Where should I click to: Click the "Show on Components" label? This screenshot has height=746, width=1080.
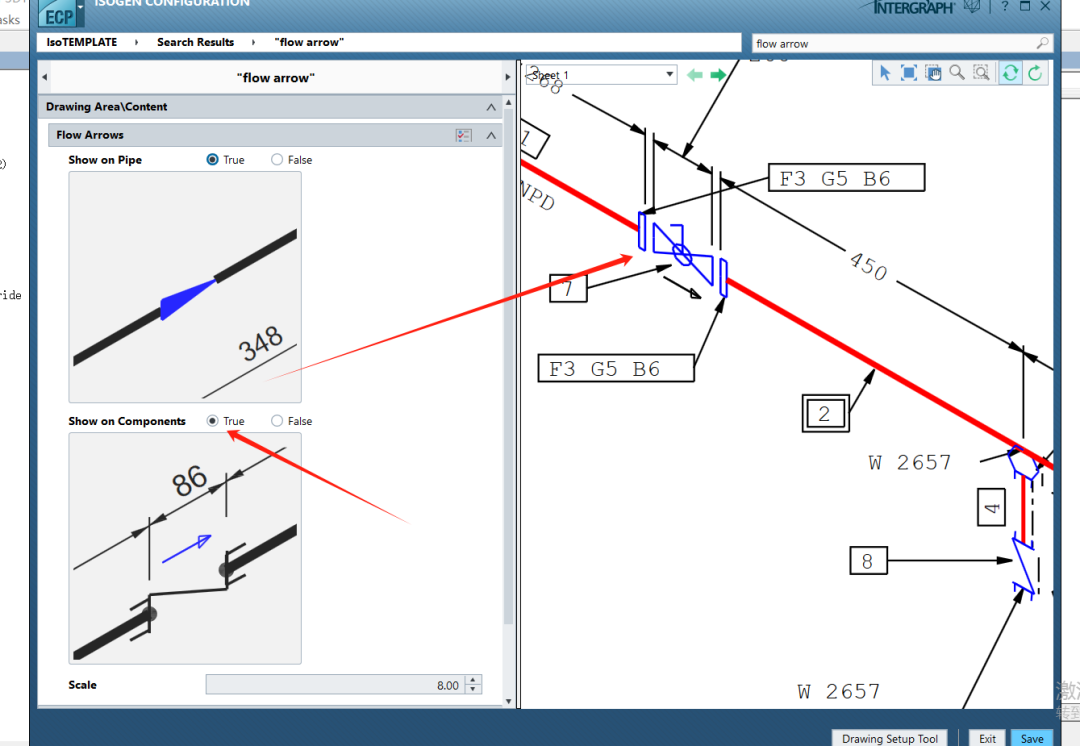[127, 421]
